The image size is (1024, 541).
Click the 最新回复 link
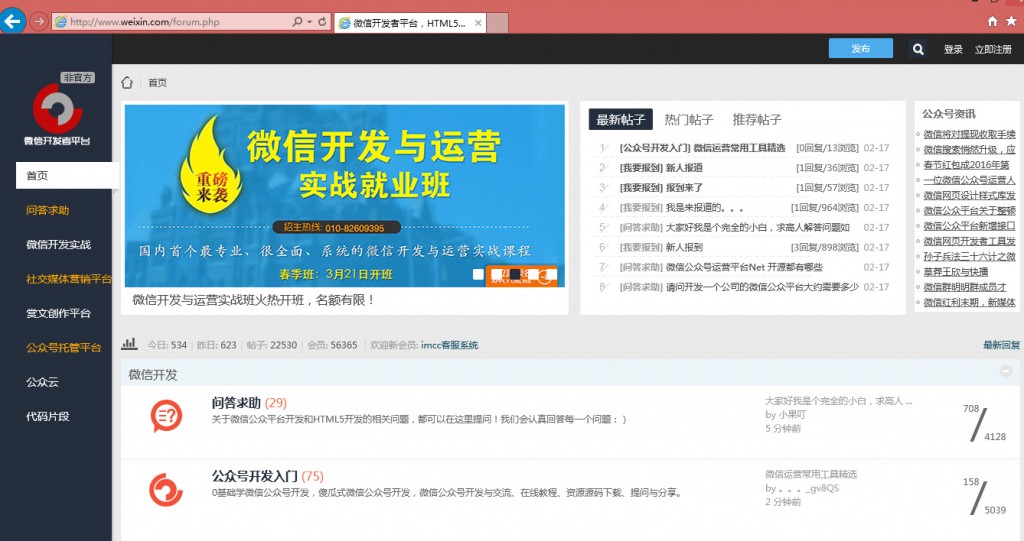point(1001,345)
